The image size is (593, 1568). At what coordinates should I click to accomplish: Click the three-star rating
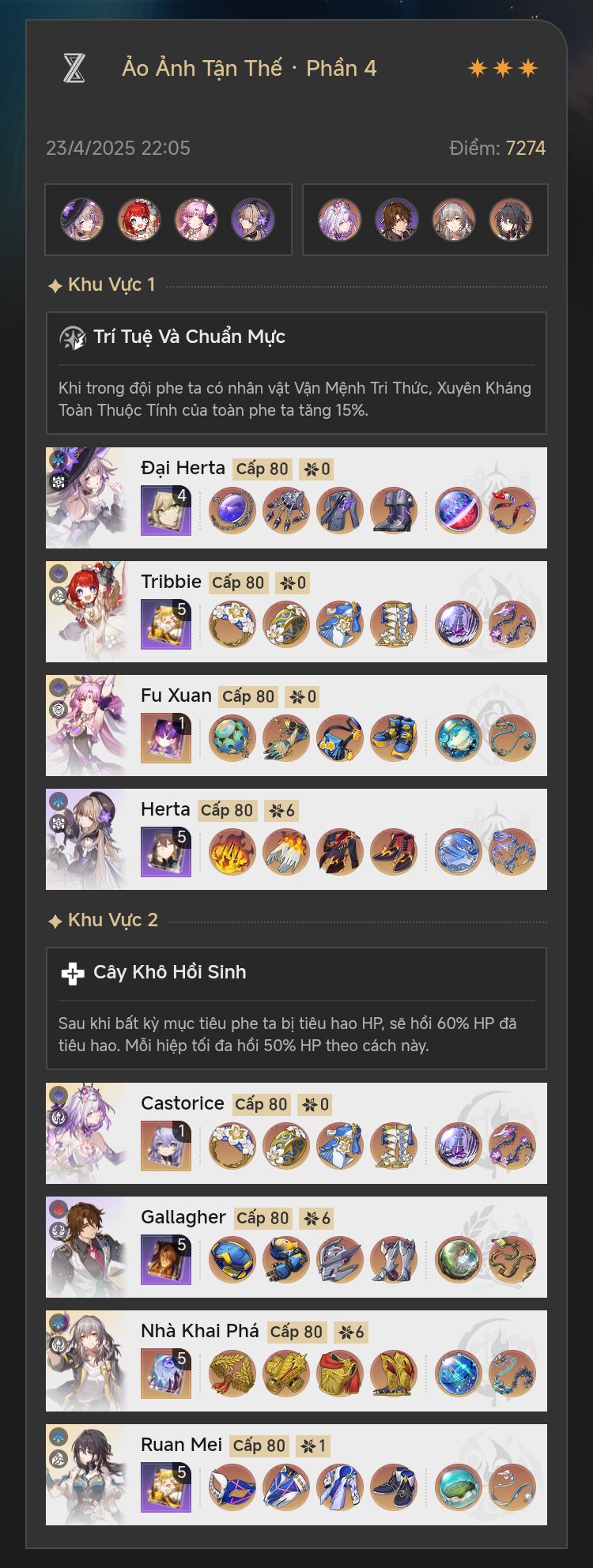[x=503, y=68]
